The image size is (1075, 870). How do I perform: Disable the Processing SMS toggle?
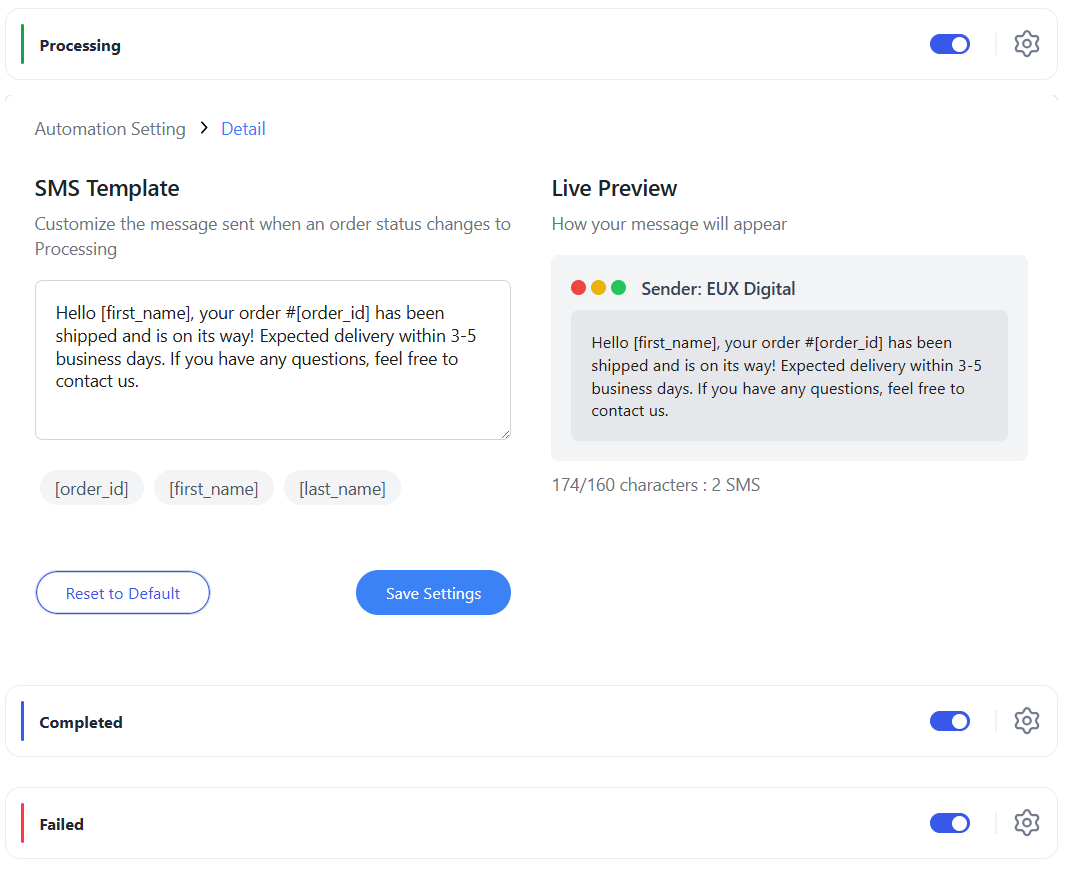(950, 45)
